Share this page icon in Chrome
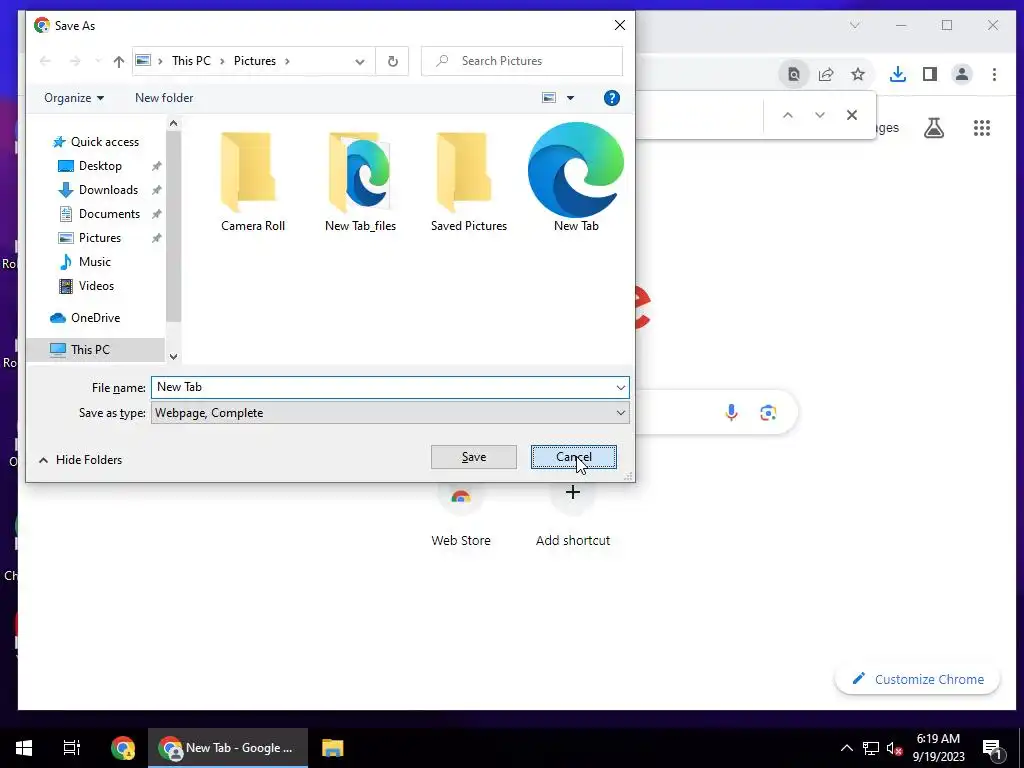 (825, 74)
